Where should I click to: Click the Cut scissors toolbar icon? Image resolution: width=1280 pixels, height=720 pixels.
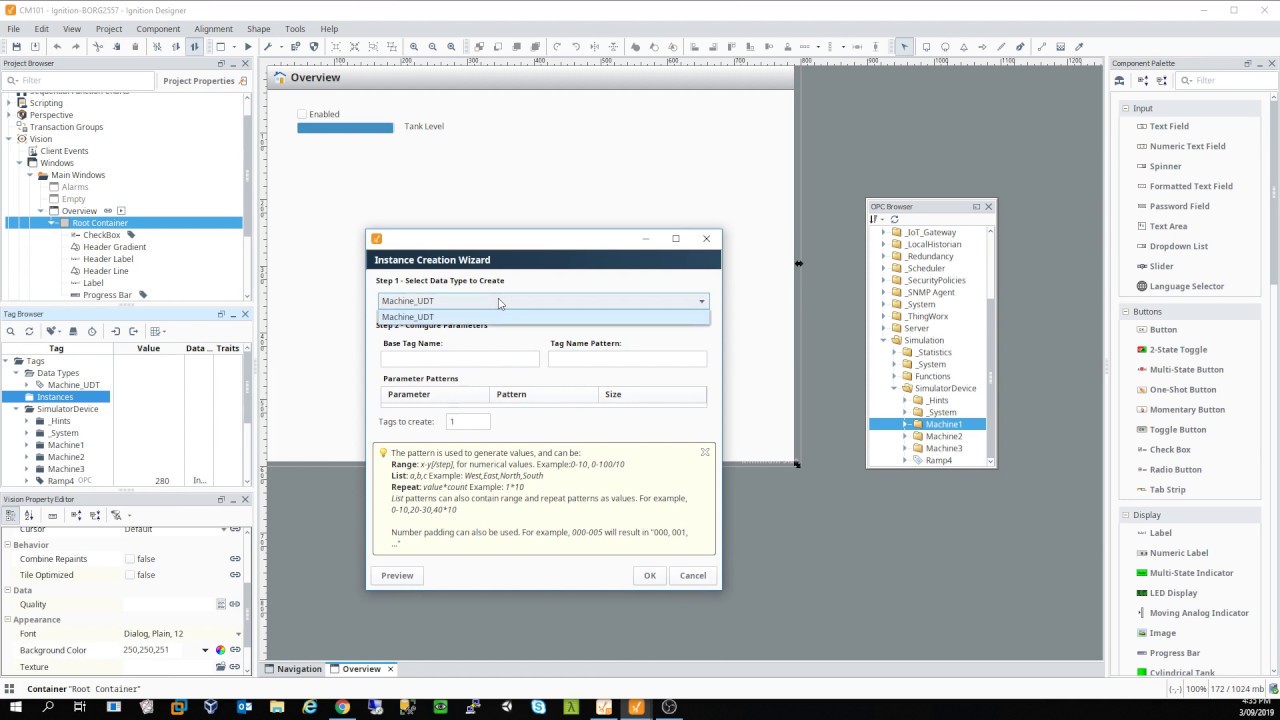(x=98, y=46)
